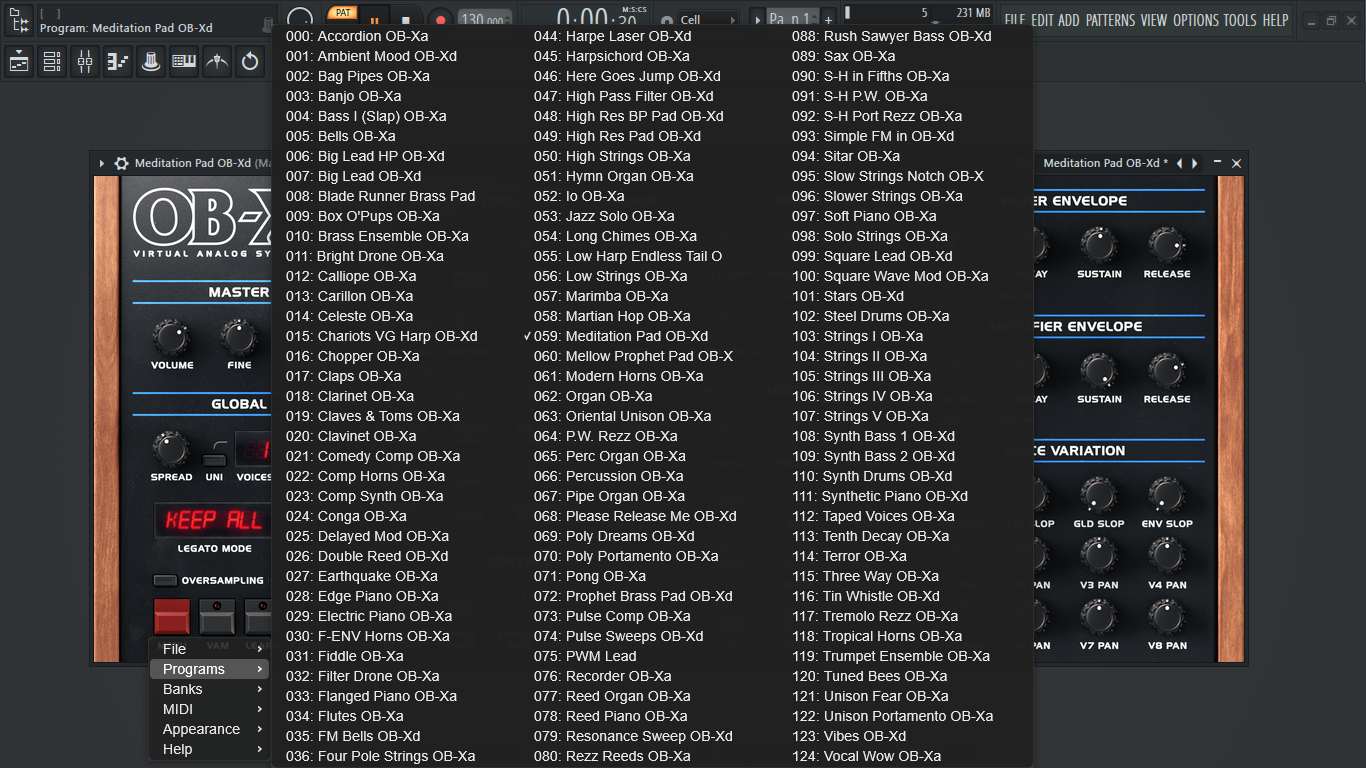Click the record button
Screen dimensions: 1366x768
(x=440, y=19)
